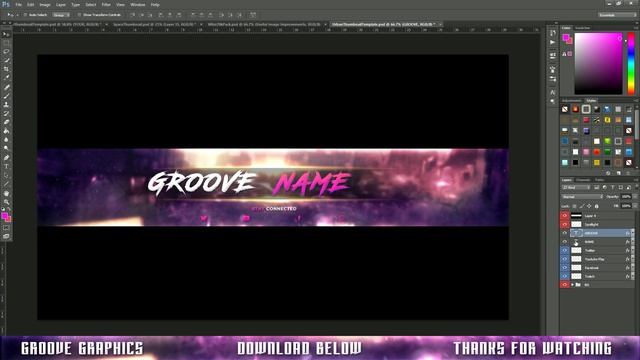The image size is (640, 360).
Task: Select the Path Selection tool
Action: tap(6, 175)
